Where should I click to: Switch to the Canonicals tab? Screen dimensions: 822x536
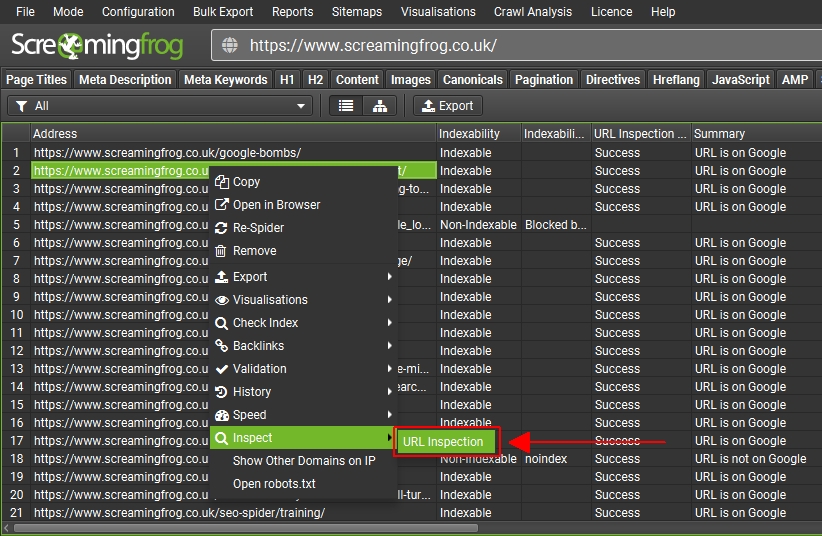pyautogui.click(x=472, y=80)
